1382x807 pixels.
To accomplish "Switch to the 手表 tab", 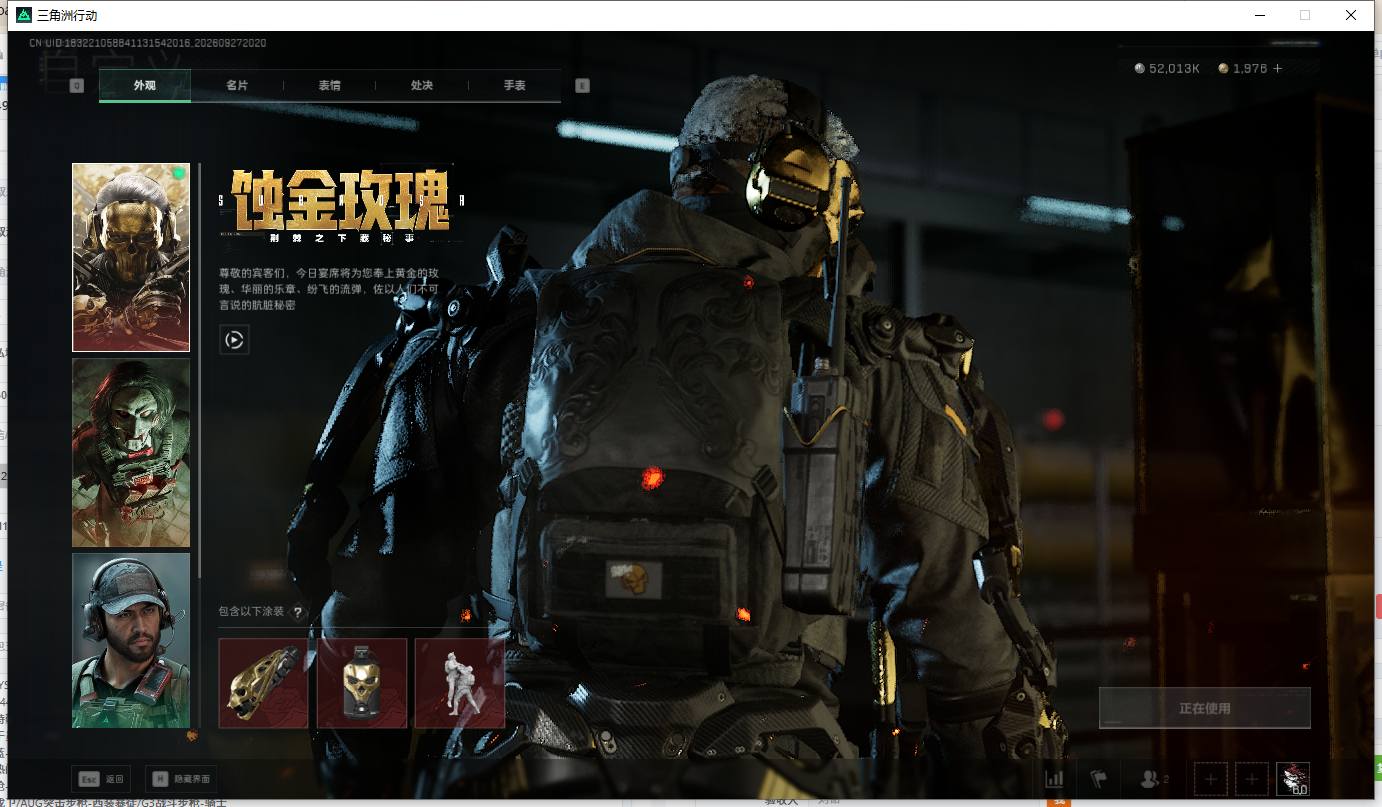I will pyautogui.click(x=514, y=86).
